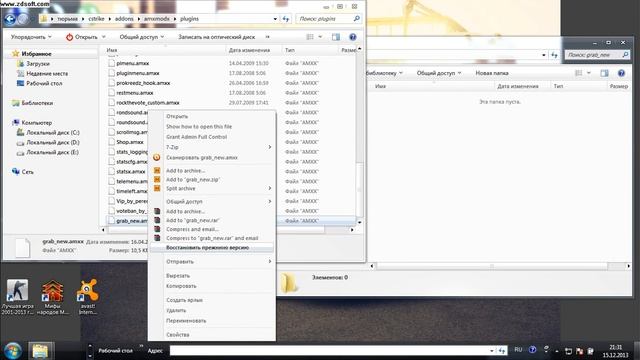Click help icon in grab_new window
Screen dimensions: 640x360
point(621,73)
